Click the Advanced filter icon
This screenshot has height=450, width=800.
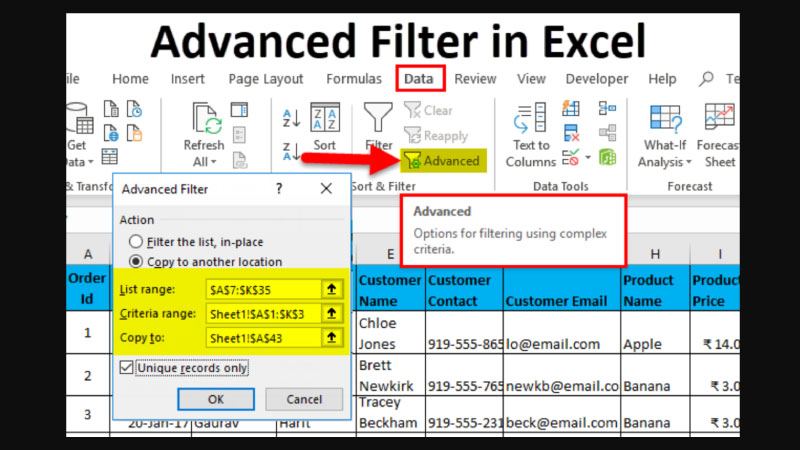[411, 160]
